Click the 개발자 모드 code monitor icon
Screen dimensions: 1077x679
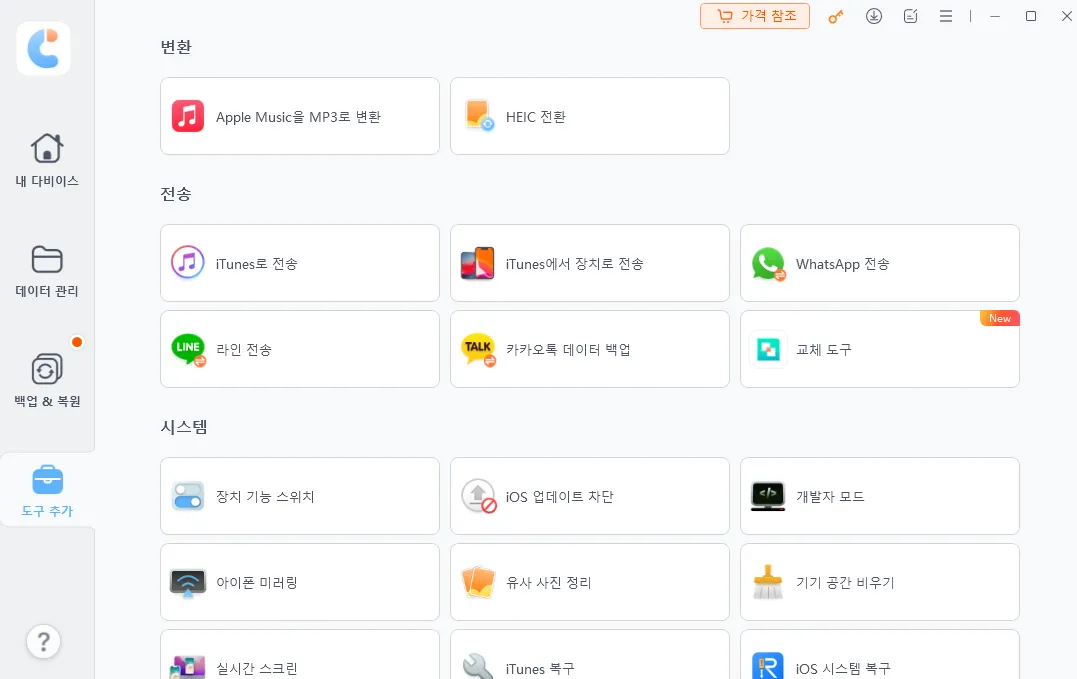coord(768,496)
